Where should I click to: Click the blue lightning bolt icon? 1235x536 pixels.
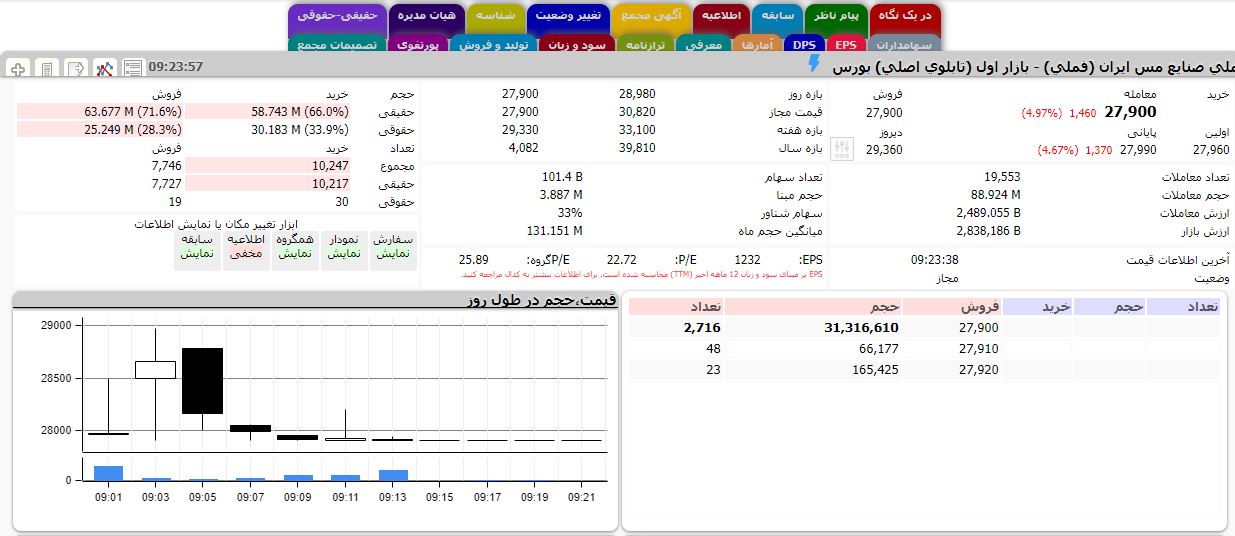point(814,64)
